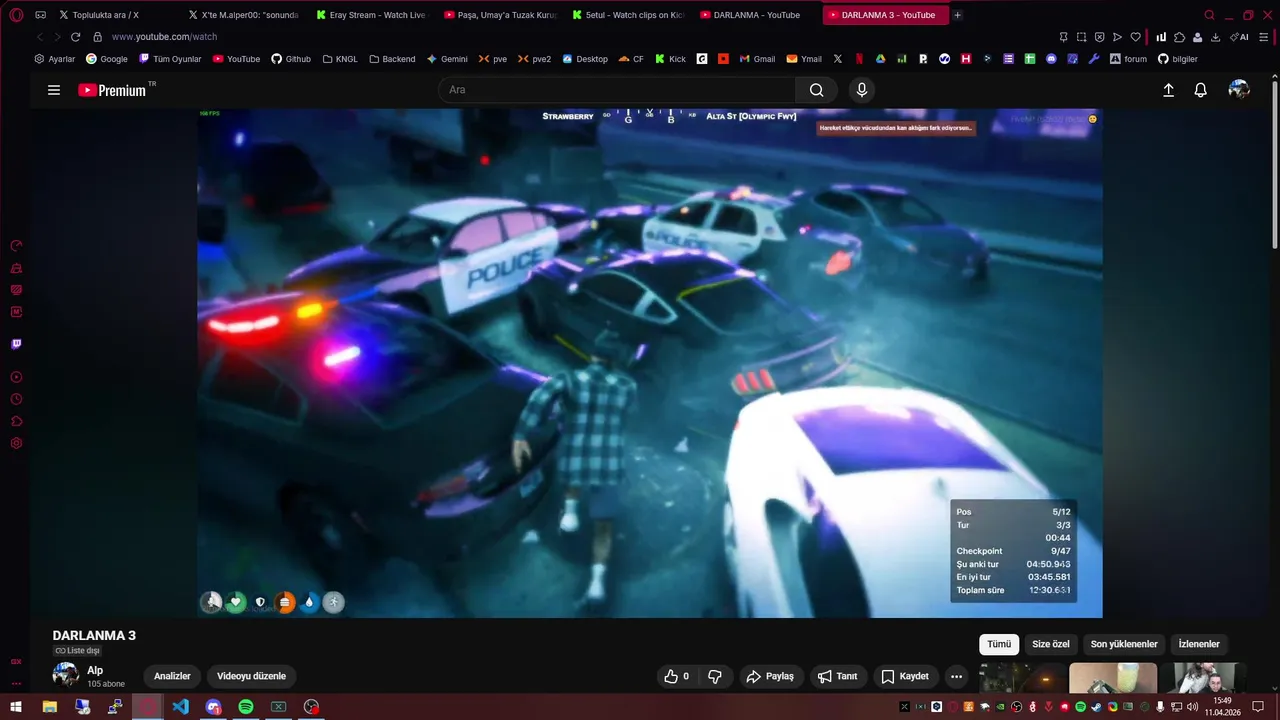Open the Google bookmark

pos(106,59)
